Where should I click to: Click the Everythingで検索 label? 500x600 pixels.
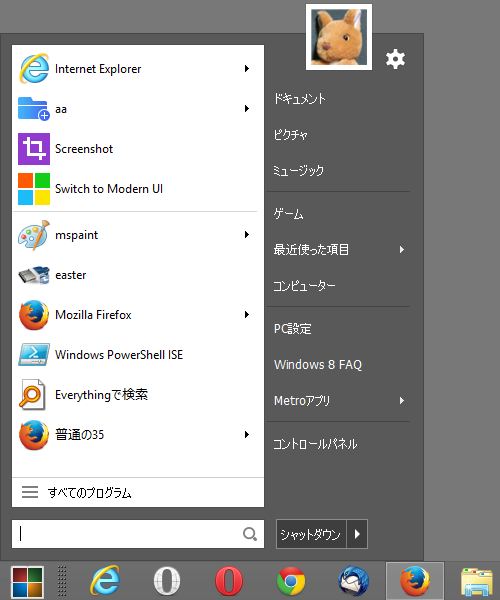point(101,395)
